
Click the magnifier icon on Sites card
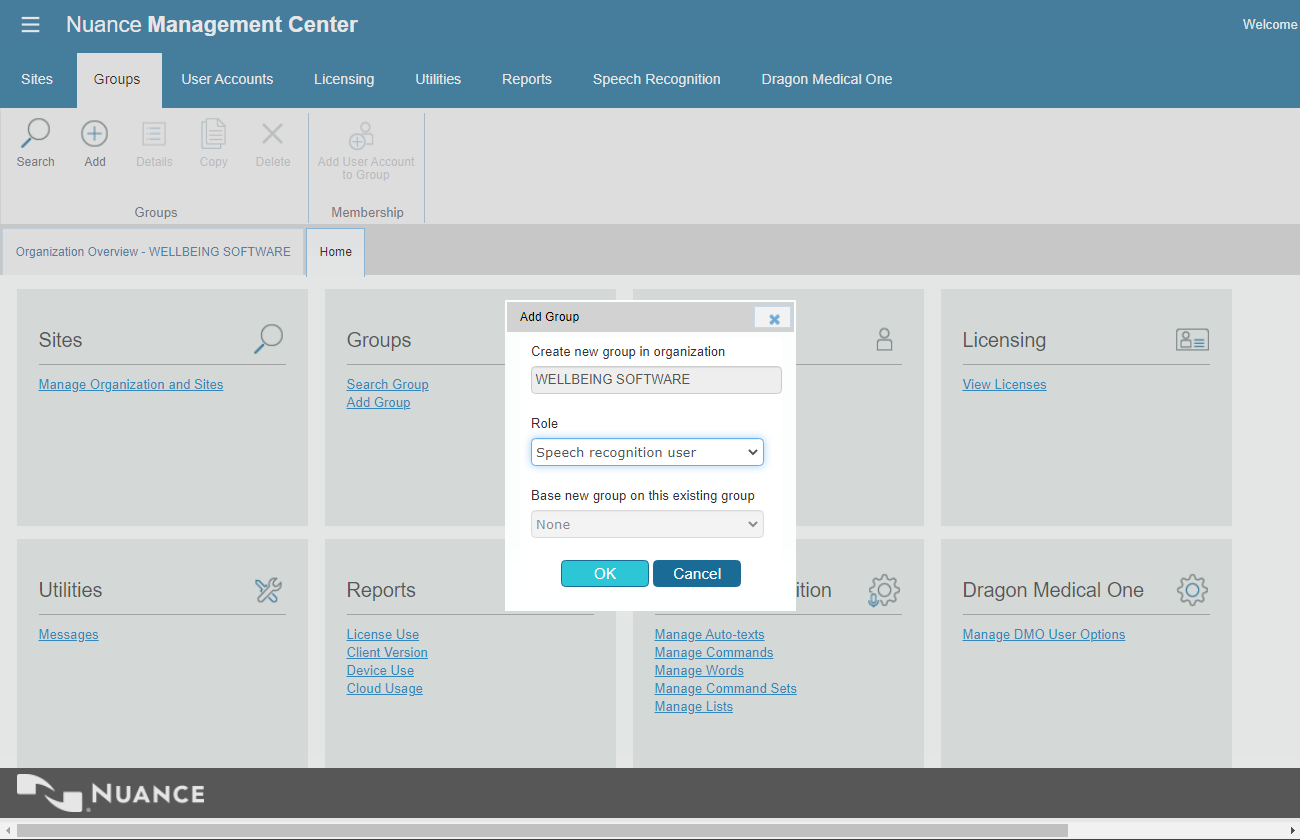click(268, 339)
